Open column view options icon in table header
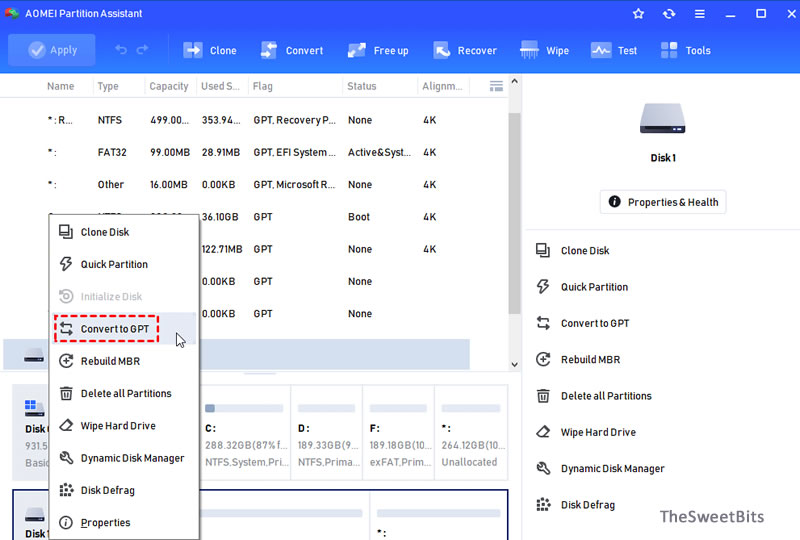Image resolution: width=800 pixels, height=540 pixels. pyautogui.click(x=496, y=86)
